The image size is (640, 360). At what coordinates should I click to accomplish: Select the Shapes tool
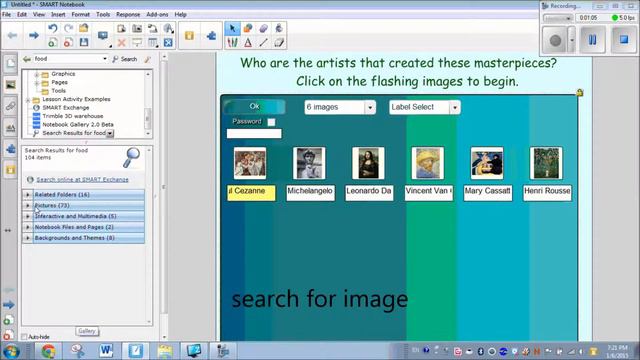(x=248, y=28)
